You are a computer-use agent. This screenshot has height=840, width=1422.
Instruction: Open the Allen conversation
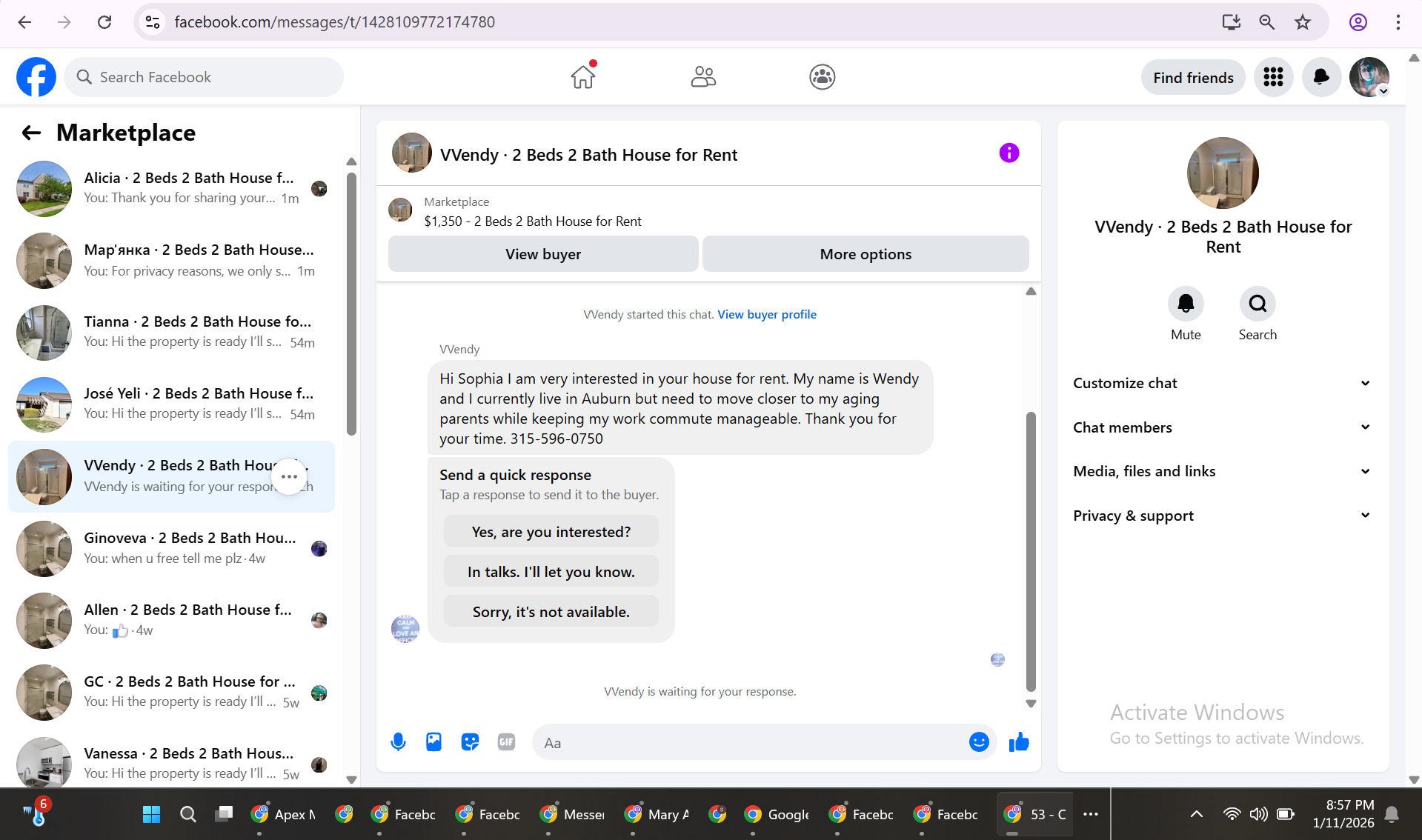click(172, 620)
